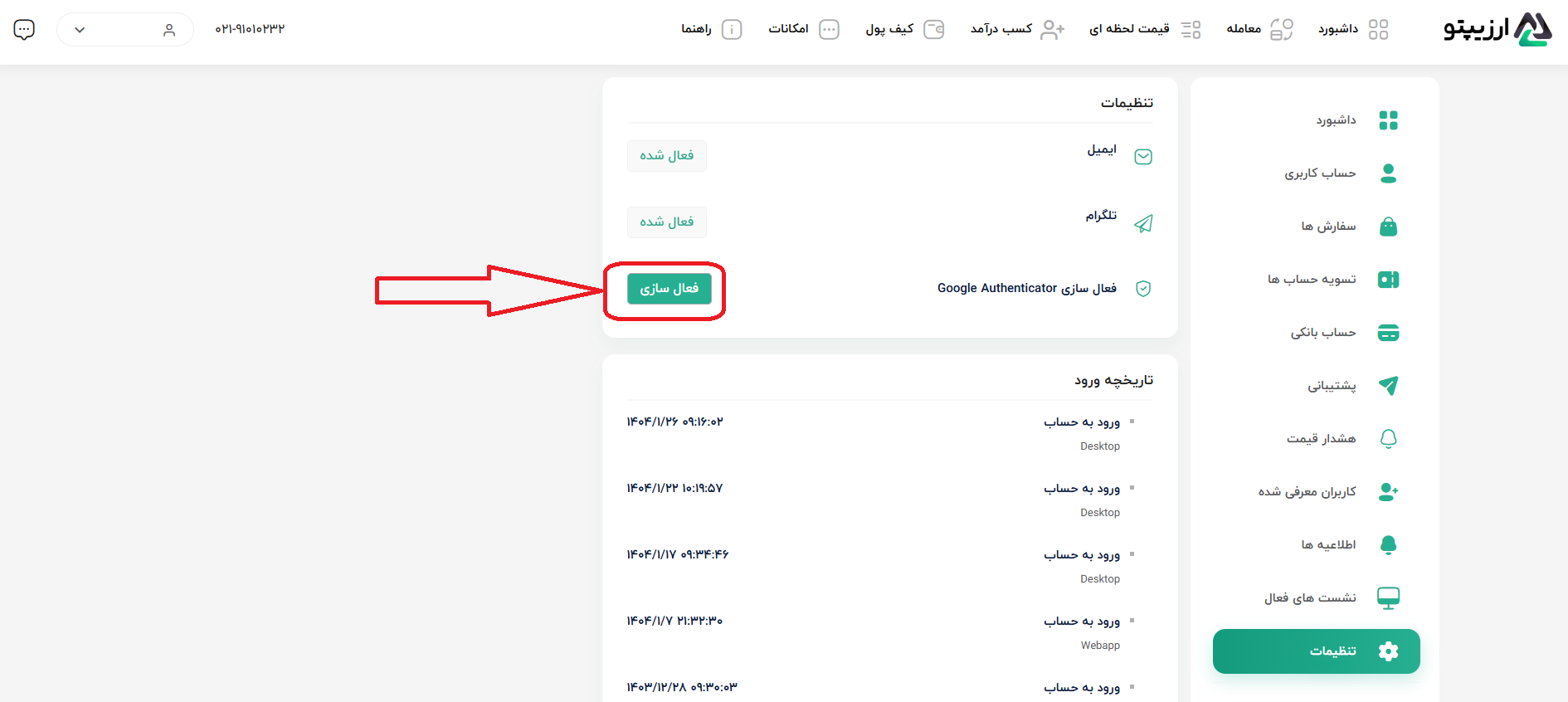The height and width of the screenshot is (702, 1568).
Task: Go to پشتیبانی in sidebar
Action: click(x=1332, y=386)
